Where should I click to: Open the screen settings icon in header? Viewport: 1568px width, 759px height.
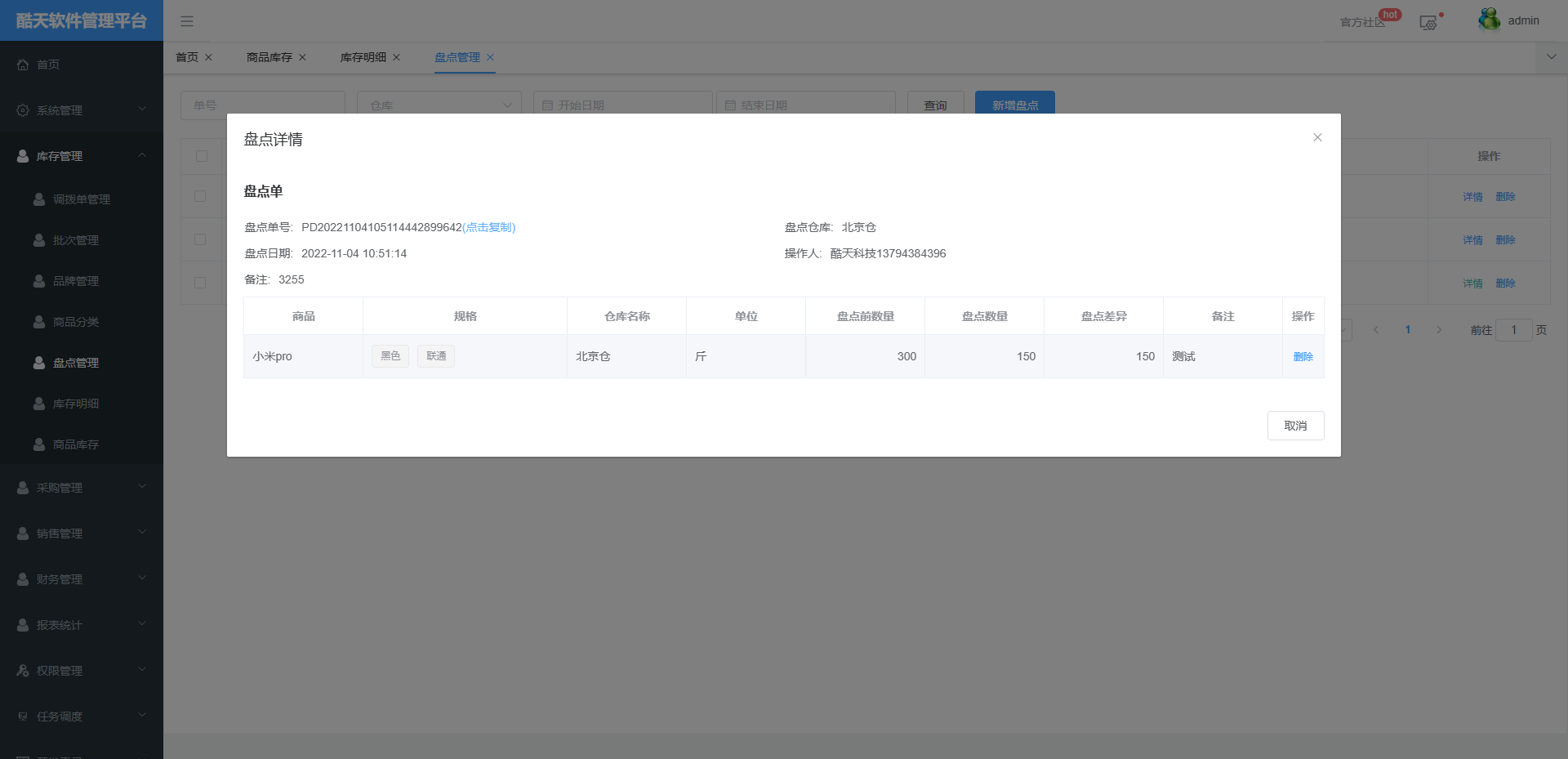coord(1428,23)
